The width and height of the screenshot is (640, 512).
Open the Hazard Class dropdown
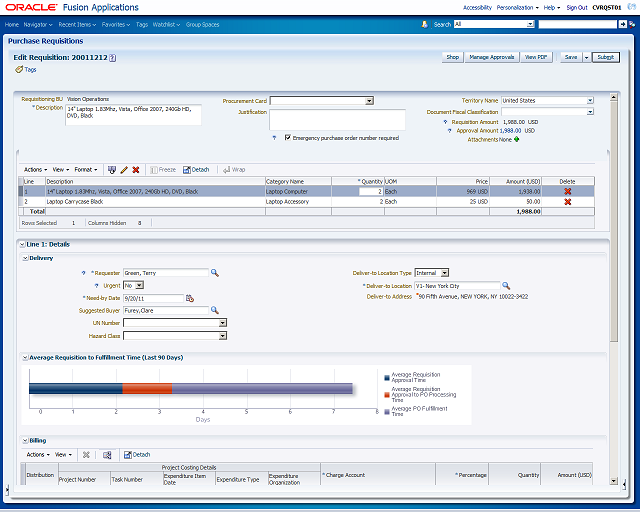(x=222, y=336)
